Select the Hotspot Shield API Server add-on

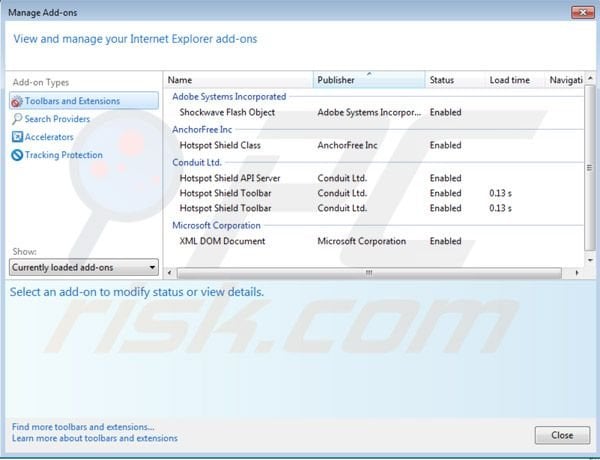230,178
